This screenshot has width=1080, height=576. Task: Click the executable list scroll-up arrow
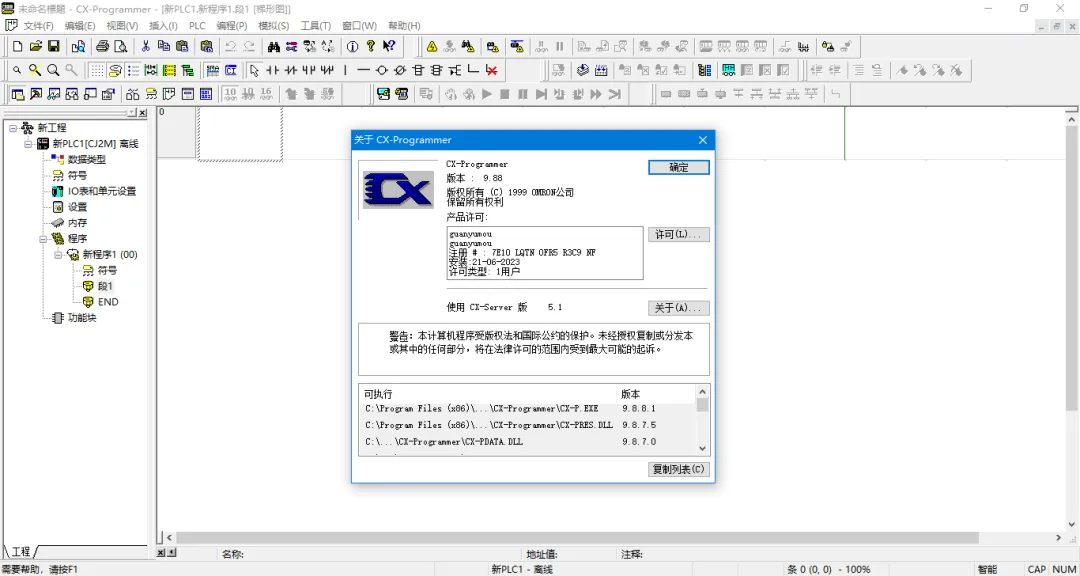pyautogui.click(x=703, y=392)
